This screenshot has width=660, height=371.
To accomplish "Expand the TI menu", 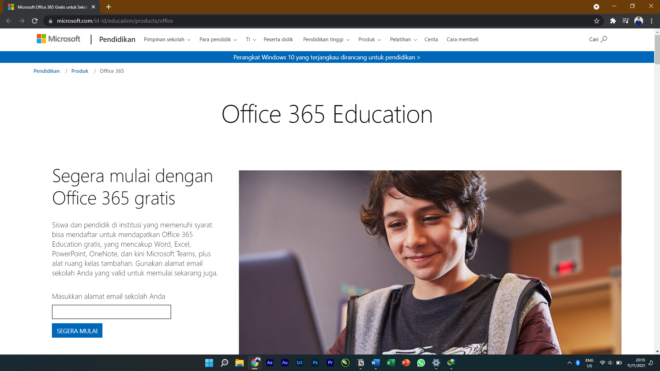I will coord(251,40).
